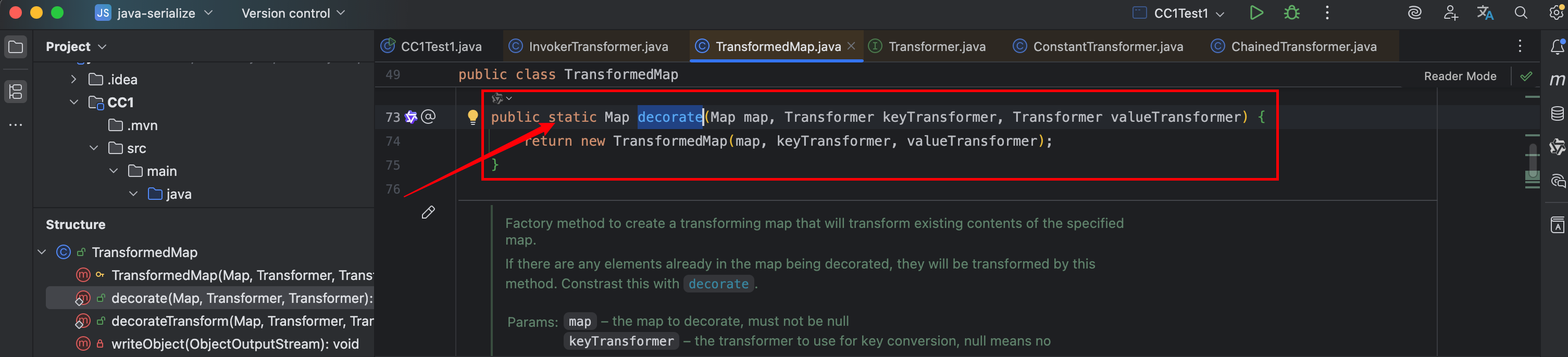Collapse the src folder

pyautogui.click(x=94, y=148)
